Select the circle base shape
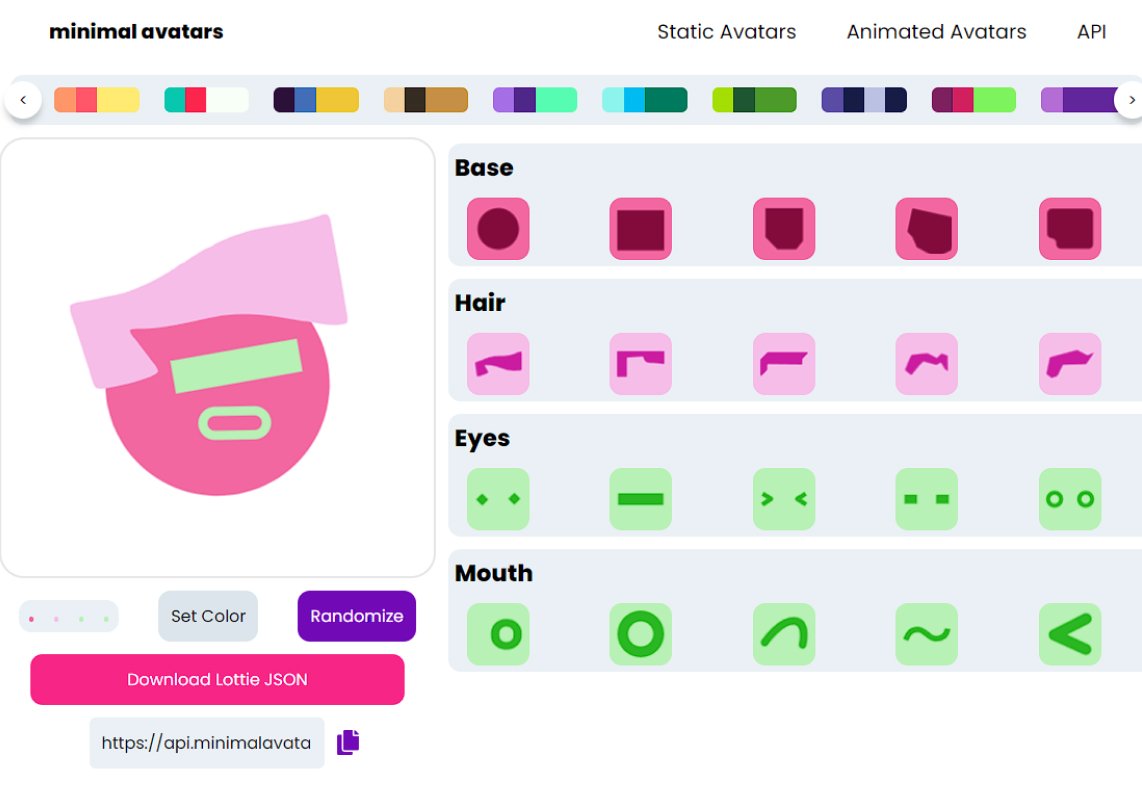The width and height of the screenshot is (1142, 791). (x=498, y=229)
